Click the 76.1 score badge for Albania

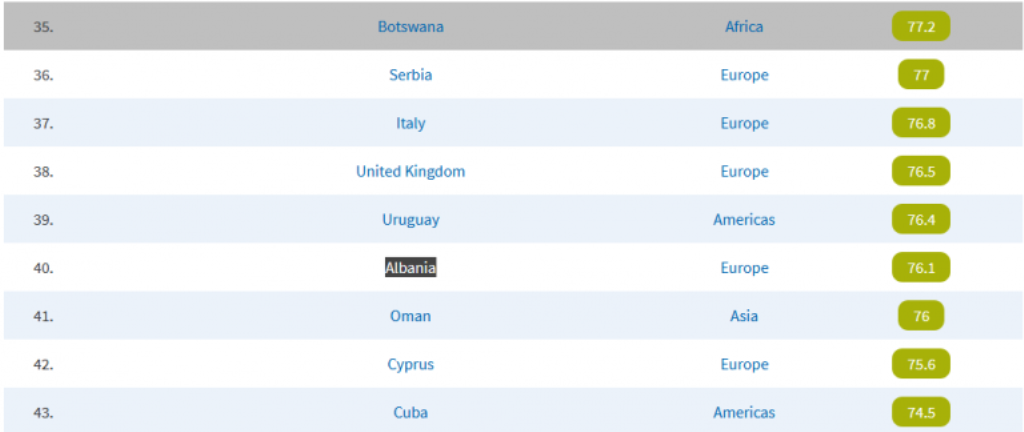(920, 268)
